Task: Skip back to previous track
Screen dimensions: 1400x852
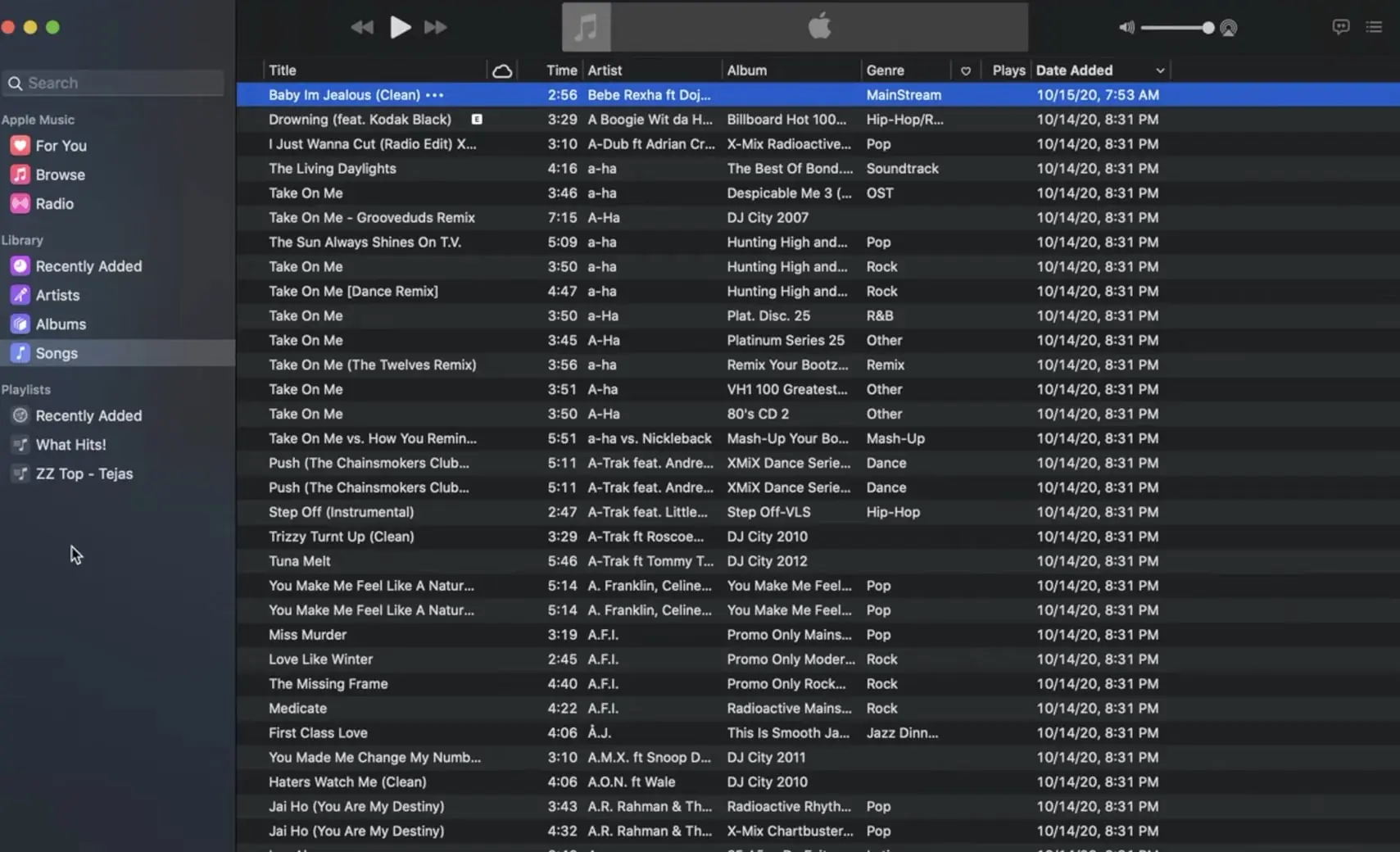Action: click(x=361, y=27)
